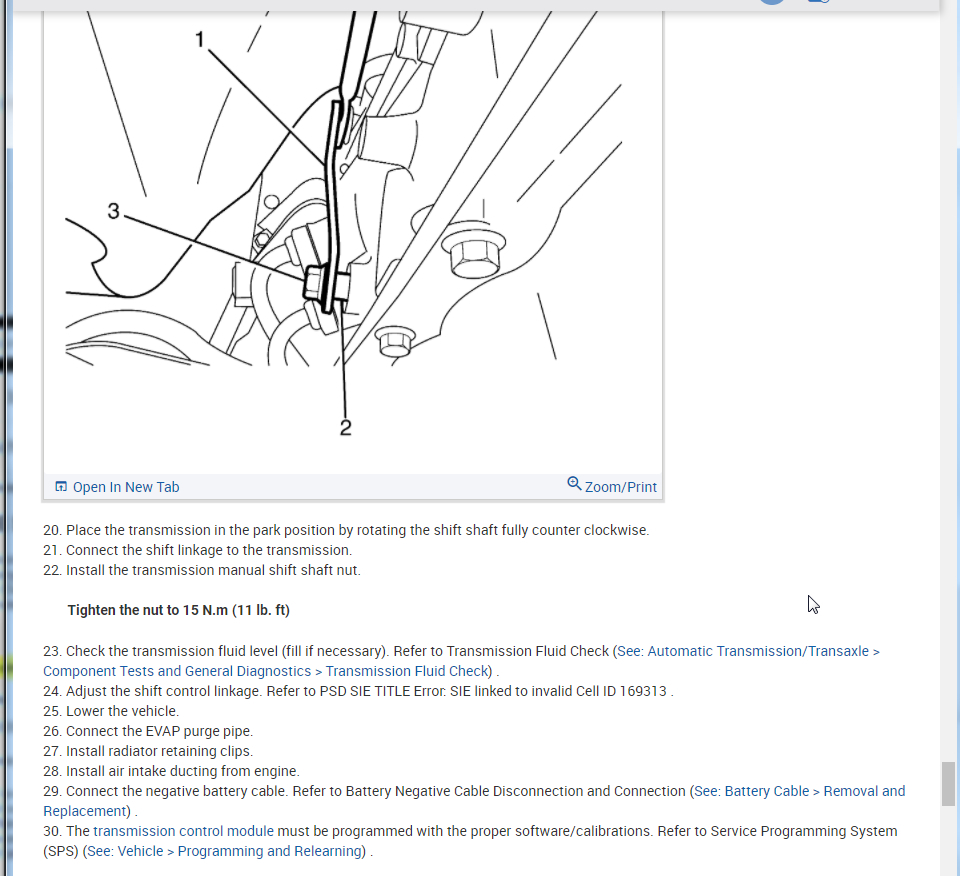Click the Replacement link continuation in step 29
Viewport: 960px width, 876px height.
84,811
